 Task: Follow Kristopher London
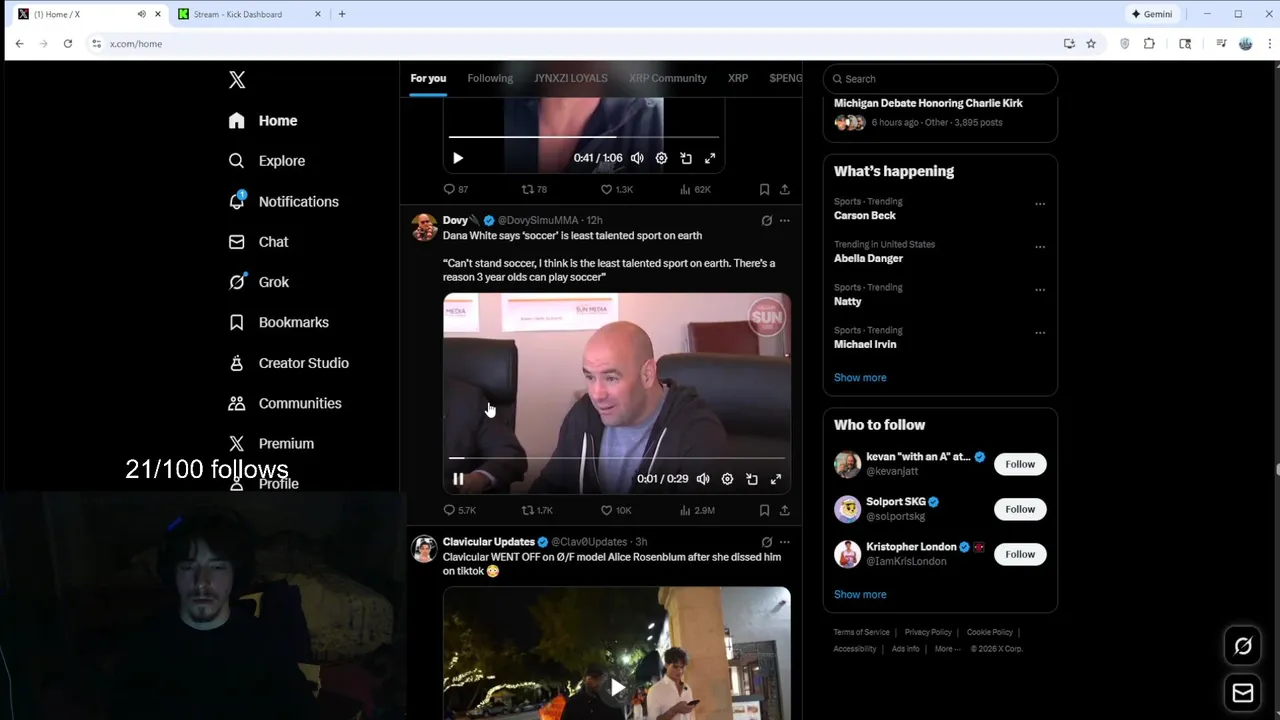click(x=1020, y=554)
